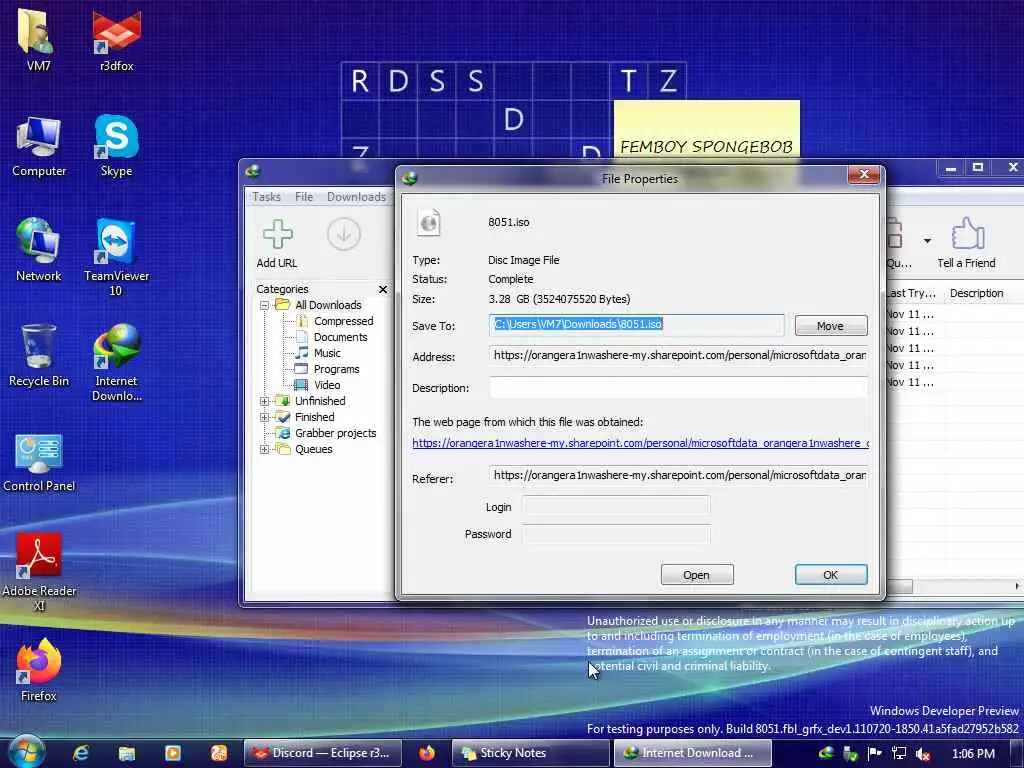Screen dimensions: 1024x768
Task: Click the Action Center flag tray icon
Action: (x=874, y=754)
